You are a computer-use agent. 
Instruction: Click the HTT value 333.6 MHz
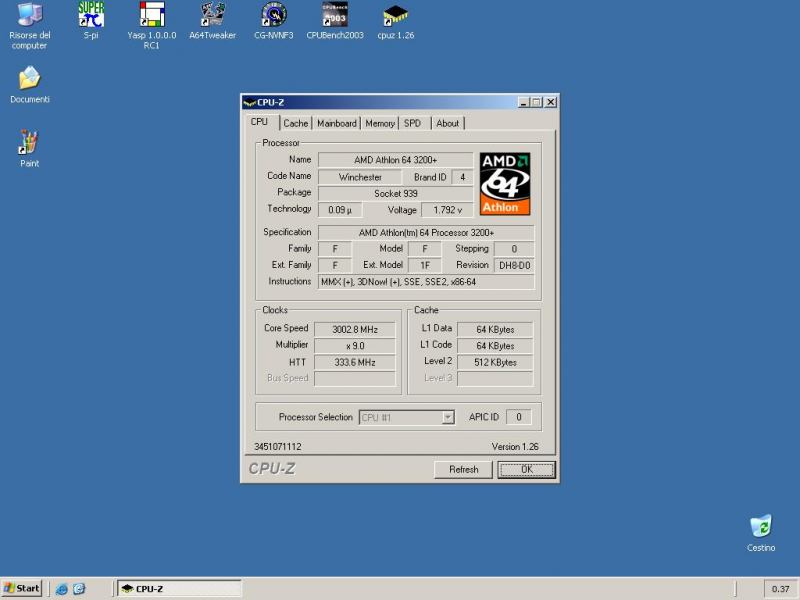coord(355,362)
